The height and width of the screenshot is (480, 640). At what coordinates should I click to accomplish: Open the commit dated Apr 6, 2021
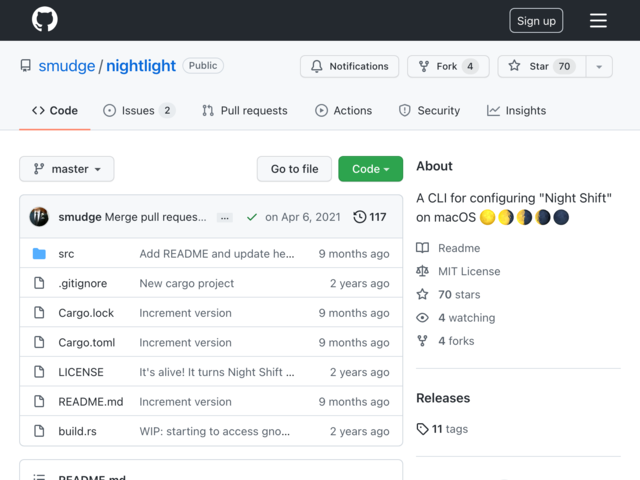[x=303, y=217]
